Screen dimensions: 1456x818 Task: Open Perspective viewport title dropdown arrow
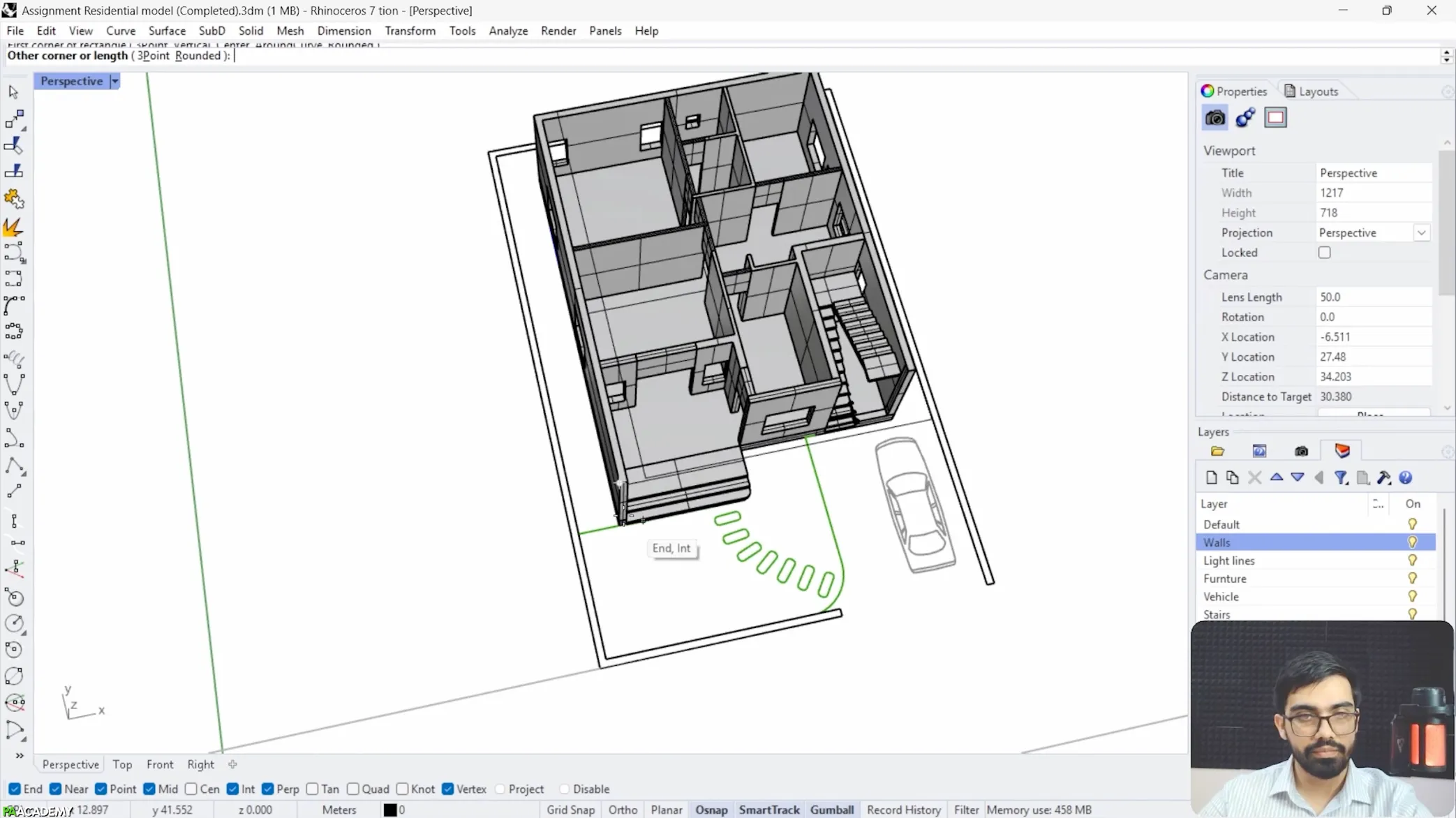pos(114,81)
